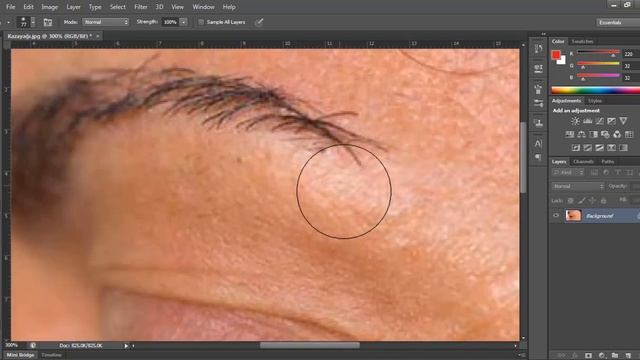Close the Kazayağı.jpg document tab
The image size is (640, 360).
pos(98,36)
